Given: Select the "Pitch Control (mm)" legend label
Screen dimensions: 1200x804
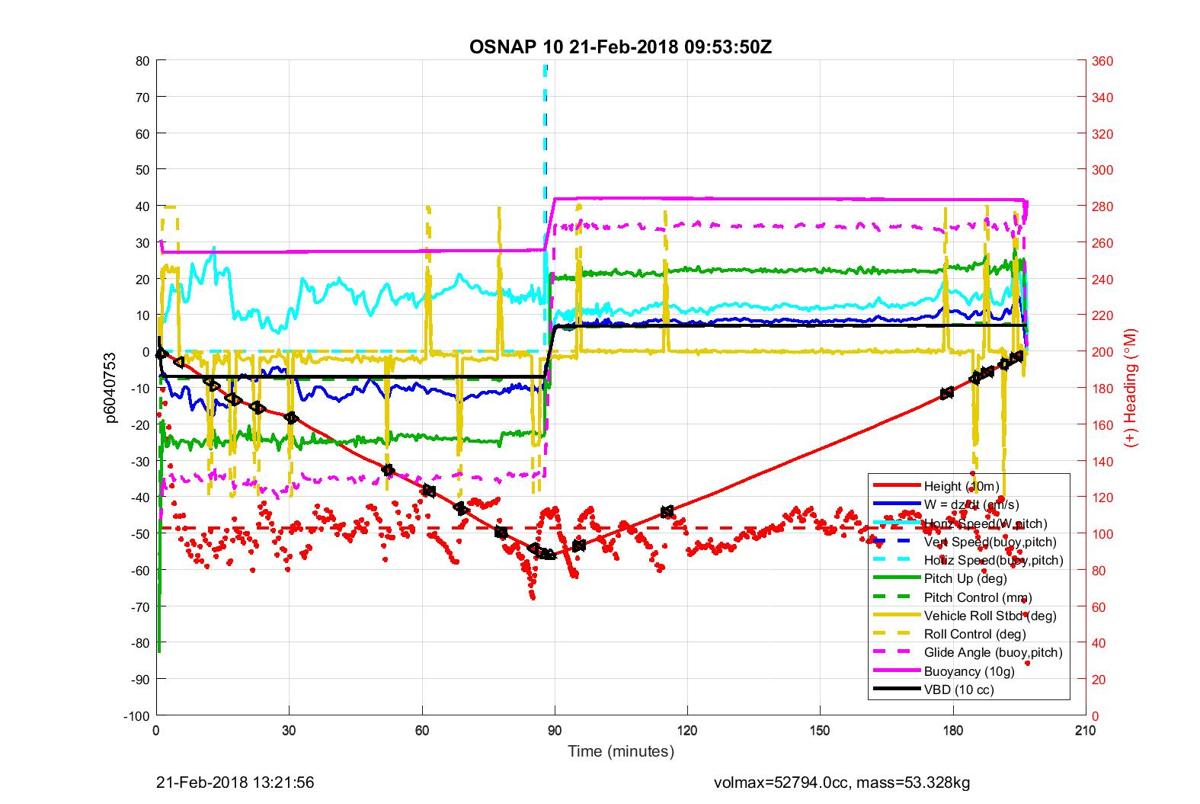Looking at the screenshot, I should click(x=977, y=597).
